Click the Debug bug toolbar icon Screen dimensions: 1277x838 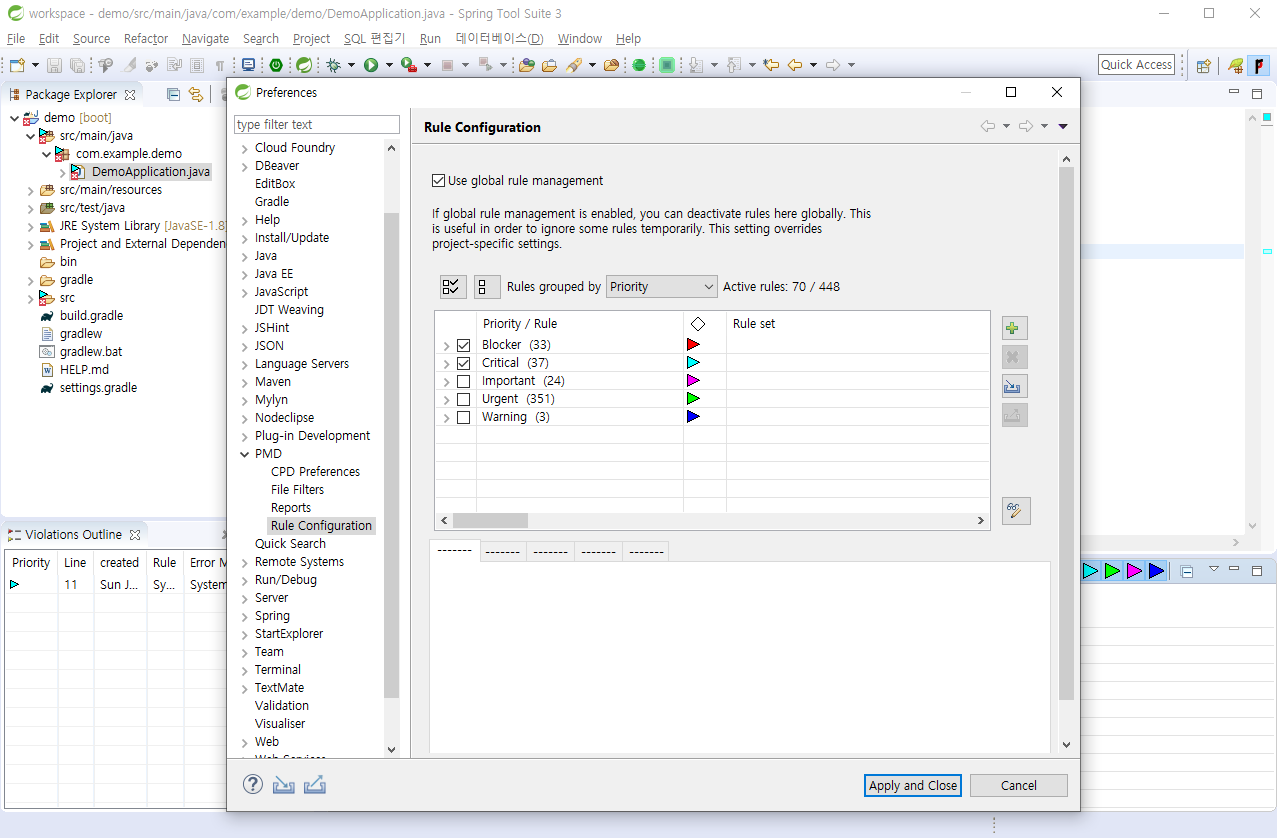pos(334,65)
